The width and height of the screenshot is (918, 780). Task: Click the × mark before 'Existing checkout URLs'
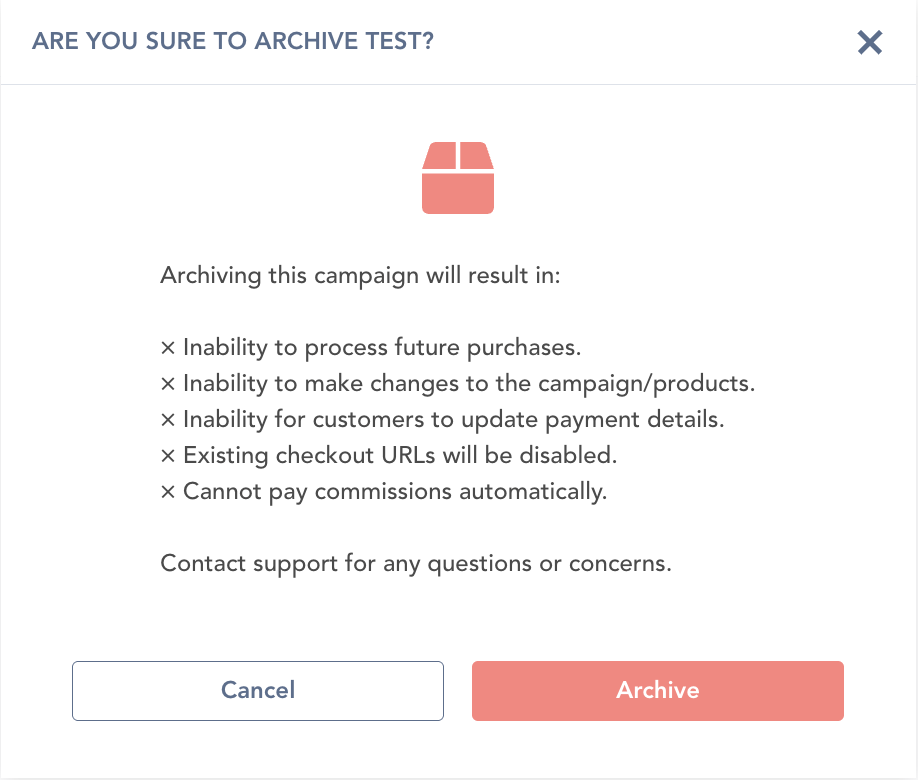[168, 456]
